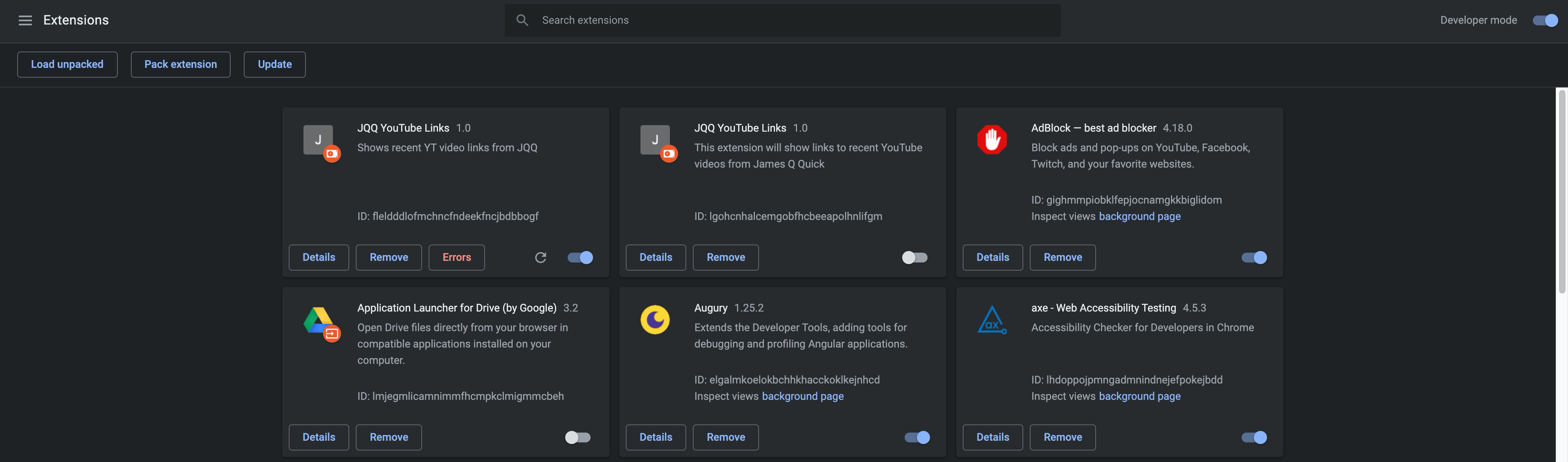The width and height of the screenshot is (1568, 462).
Task: Open Details for first JQQ YouTube Links
Action: (x=318, y=258)
